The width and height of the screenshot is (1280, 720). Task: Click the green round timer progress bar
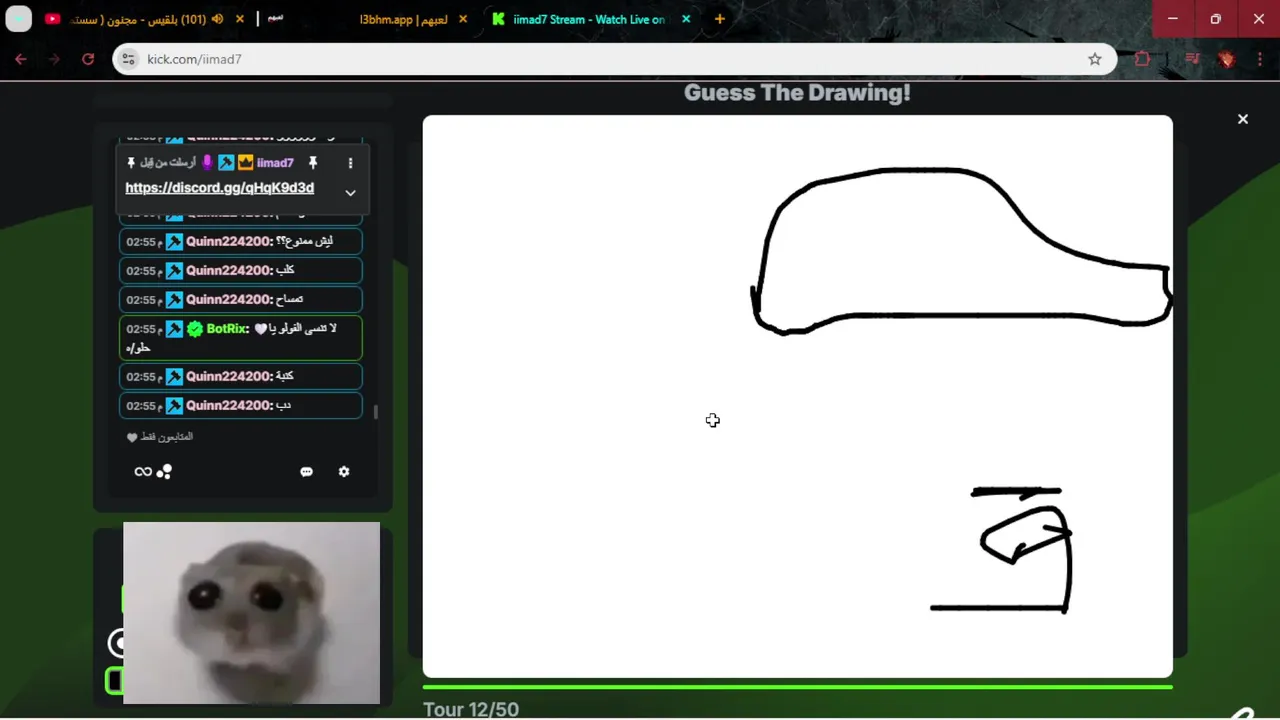pos(797,687)
